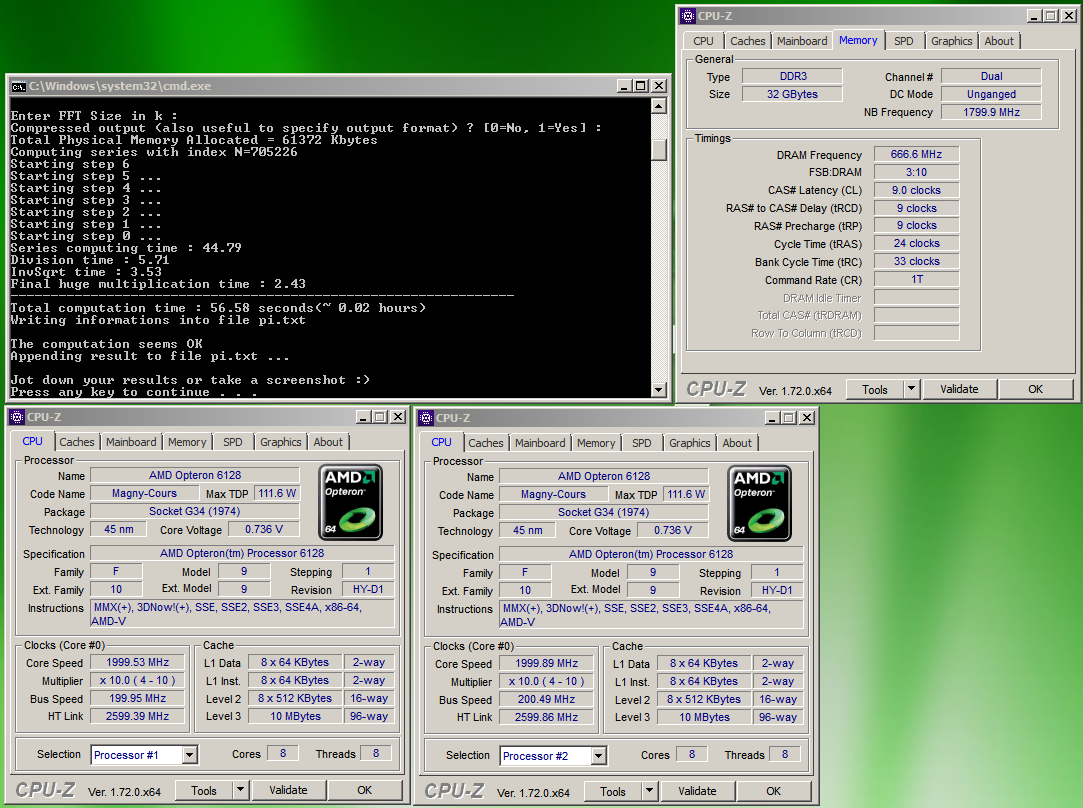The width and height of the screenshot is (1083, 808).
Task: Minimize the Processor #2 CPU-Z window
Action: click(772, 418)
